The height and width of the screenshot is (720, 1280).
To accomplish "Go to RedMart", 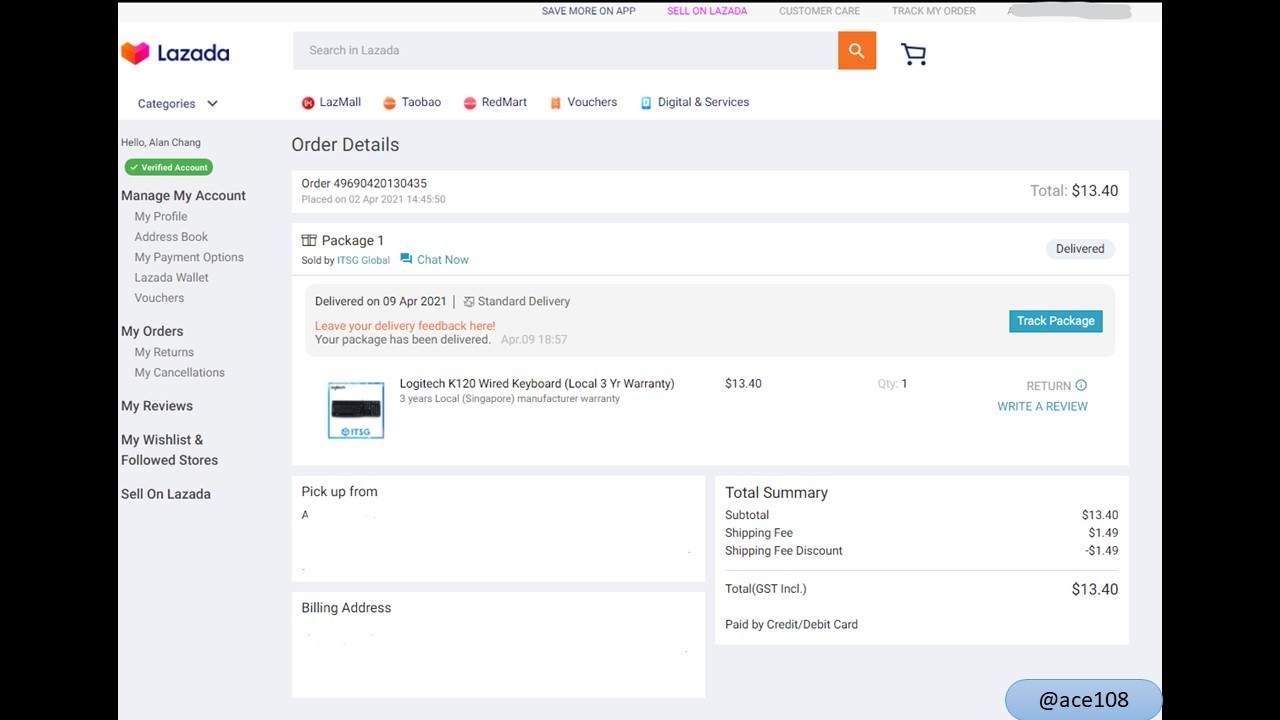I will [504, 102].
